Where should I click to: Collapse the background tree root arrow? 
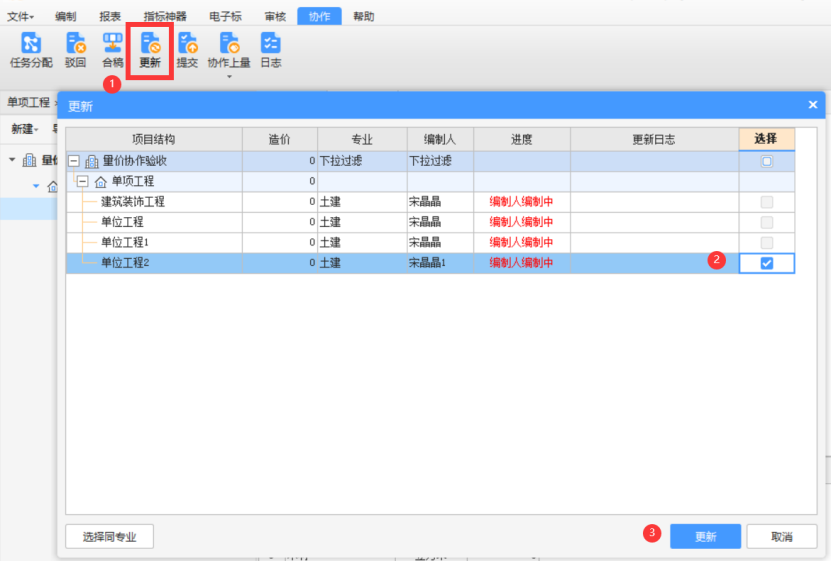coord(12,159)
